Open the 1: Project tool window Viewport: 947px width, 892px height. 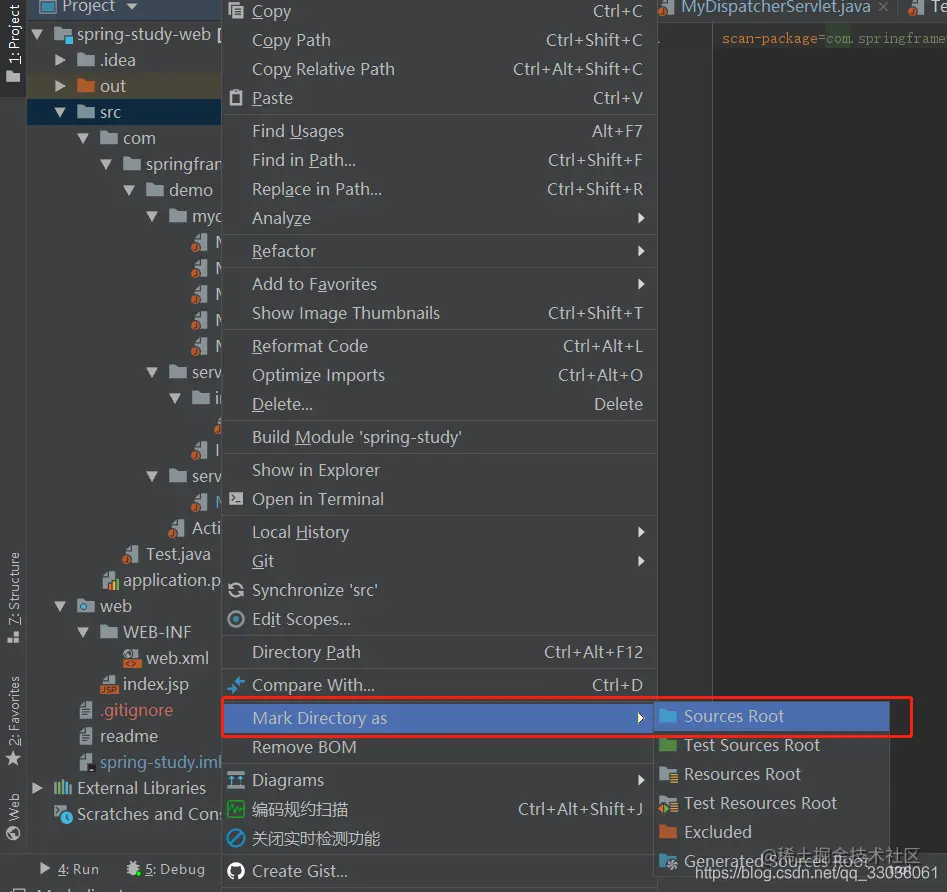(13, 44)
